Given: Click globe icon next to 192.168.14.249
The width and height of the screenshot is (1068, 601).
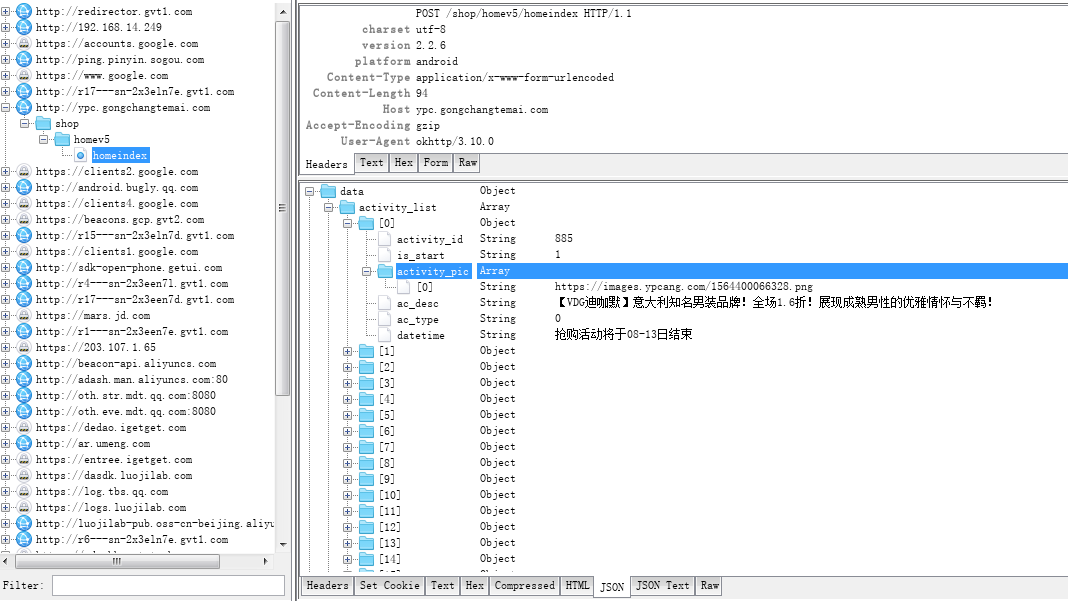Looking at the screenshot, I should (x=24, y=27).
